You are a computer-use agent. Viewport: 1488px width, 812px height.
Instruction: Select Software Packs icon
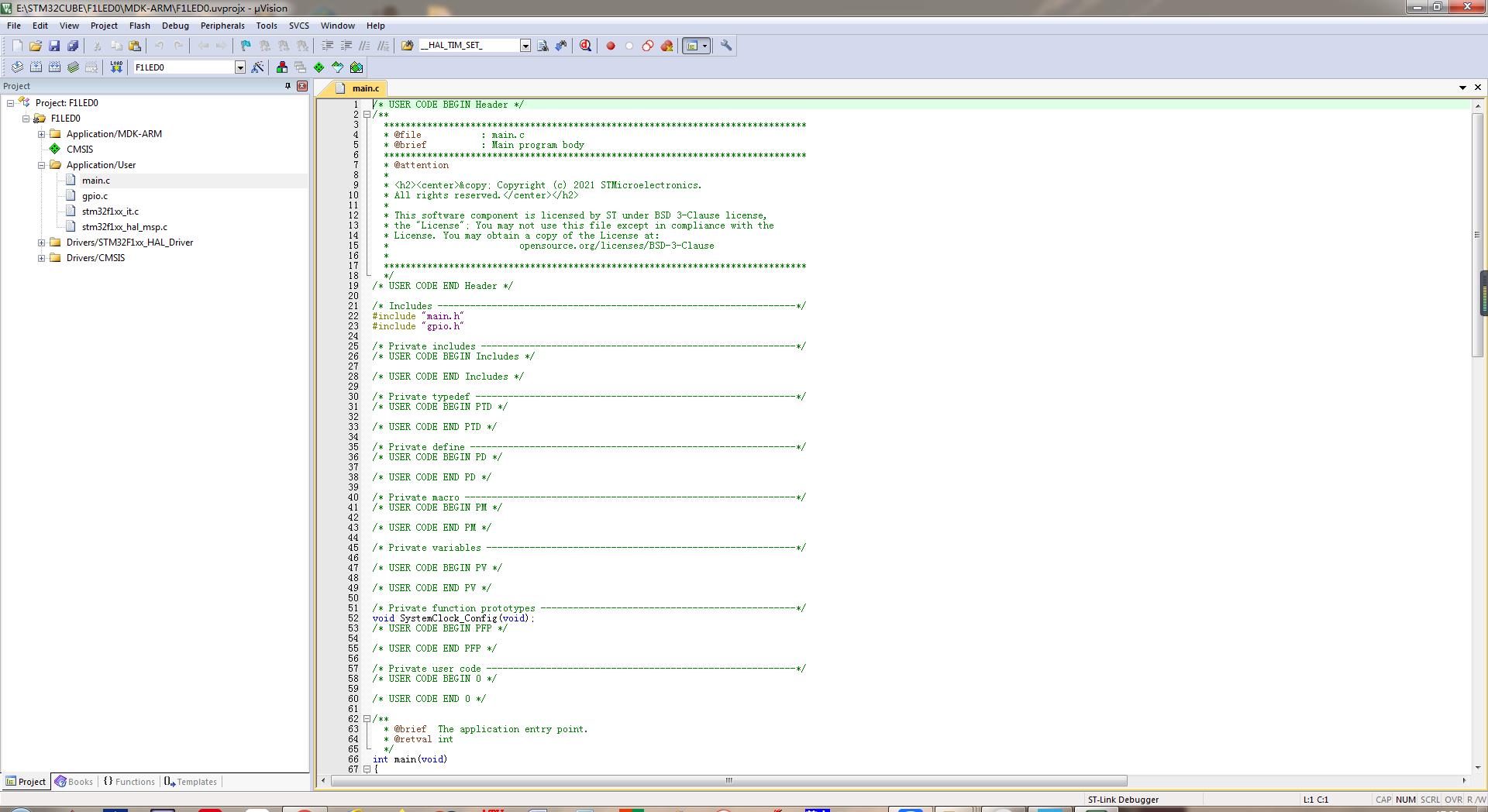338,67
